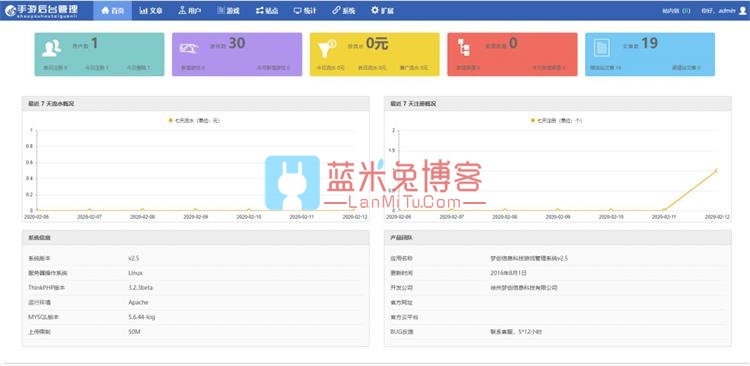Open the site messages link in the header
This screenshot has width=750, height=366.
click(676, 11)
